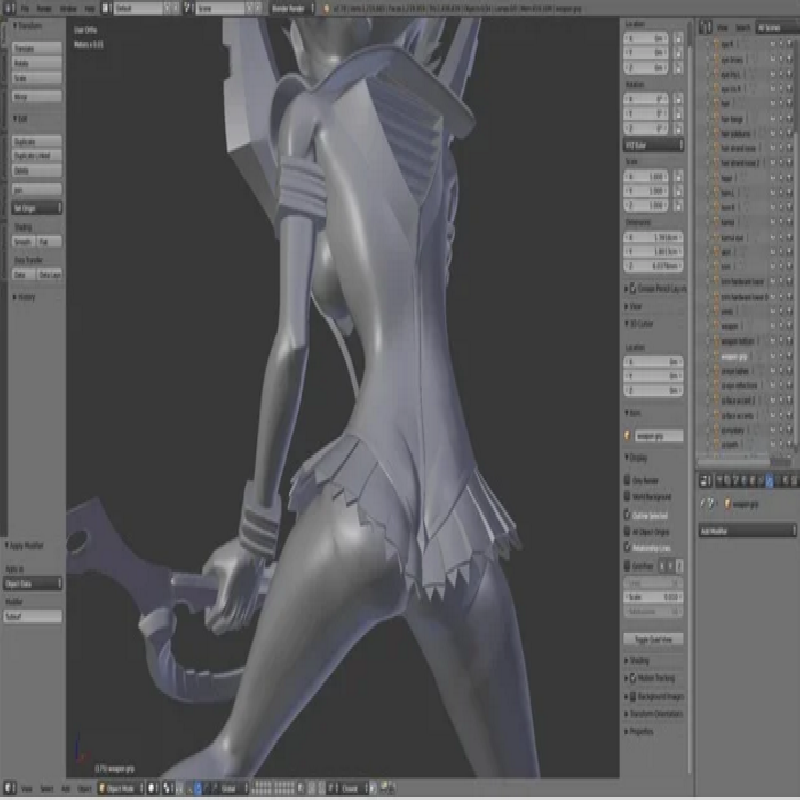Click lock icon beside Location X field
The width and height of the screenshot is (800, 800).
pyautogui.click(x=678, y=38)
